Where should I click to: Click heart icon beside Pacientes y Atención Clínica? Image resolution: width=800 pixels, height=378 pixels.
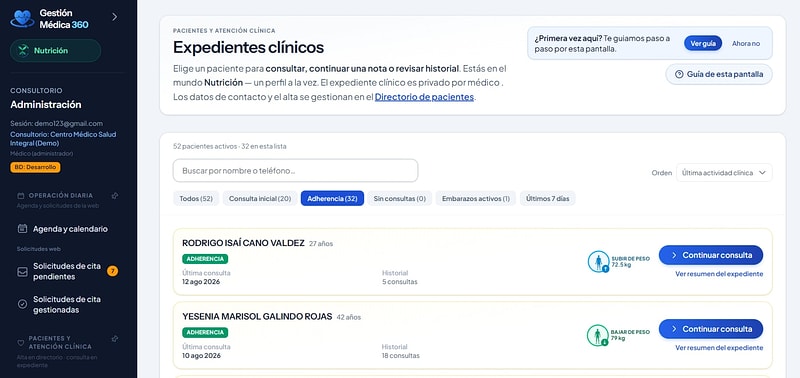(21, 342)
